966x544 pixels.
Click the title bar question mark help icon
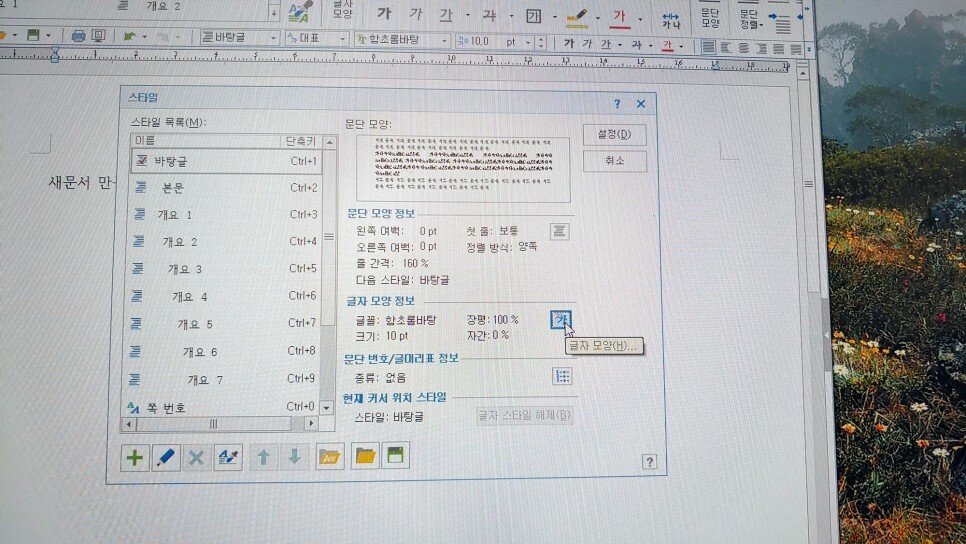pos(617,104)
